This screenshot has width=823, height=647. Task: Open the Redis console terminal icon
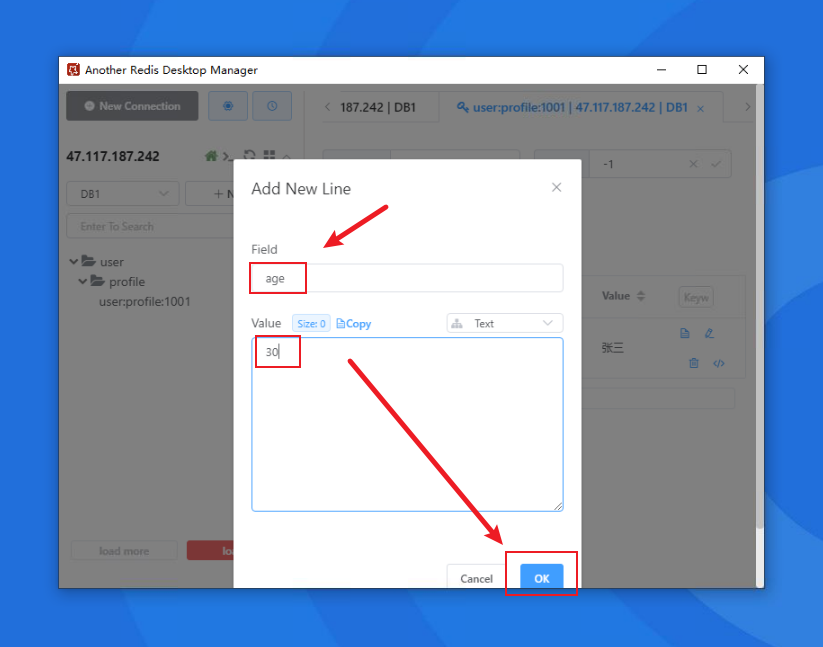(227, 156)
